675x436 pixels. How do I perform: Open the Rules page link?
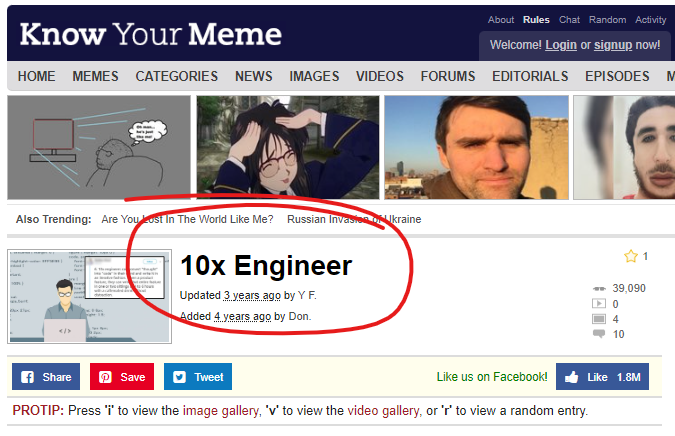(x=536, y=20)
